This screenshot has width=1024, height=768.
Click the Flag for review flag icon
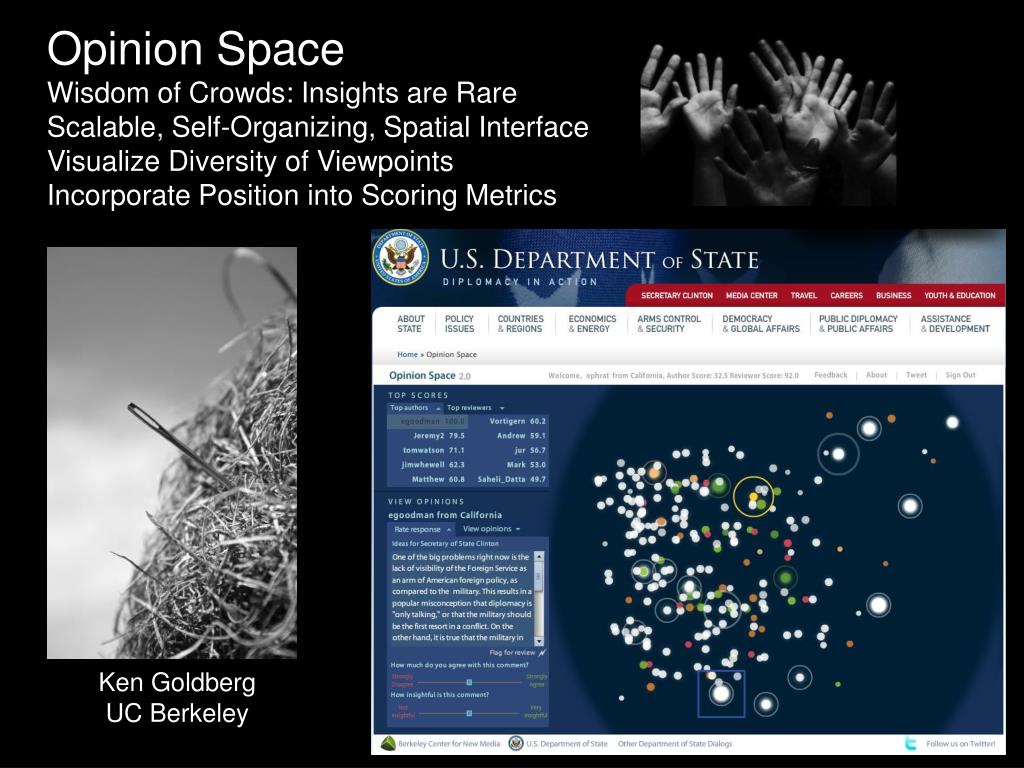coord(542,652)
